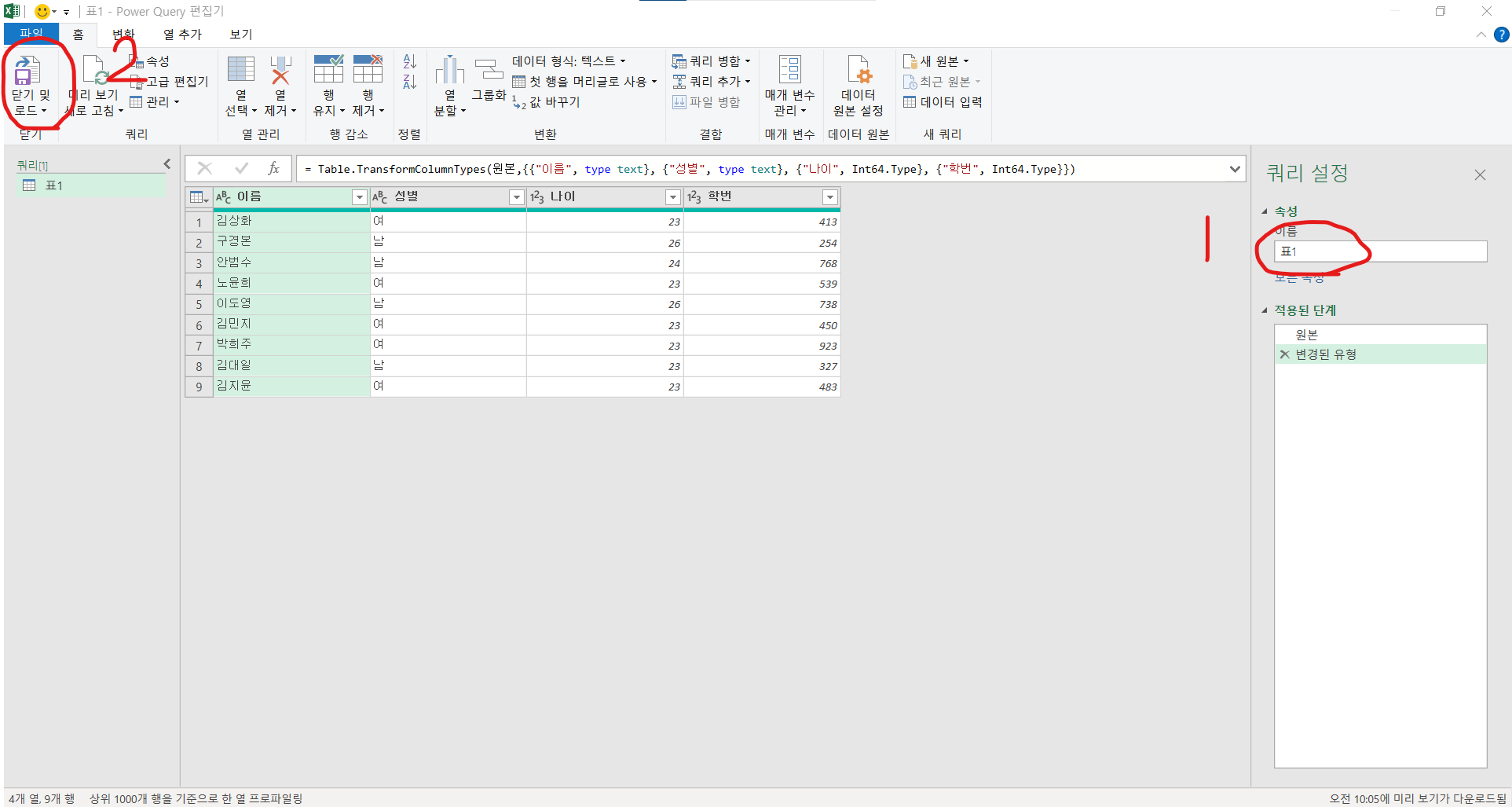Open the table menu icon at grid corner
Screen dimensions: 1512x807
point(199,197)
